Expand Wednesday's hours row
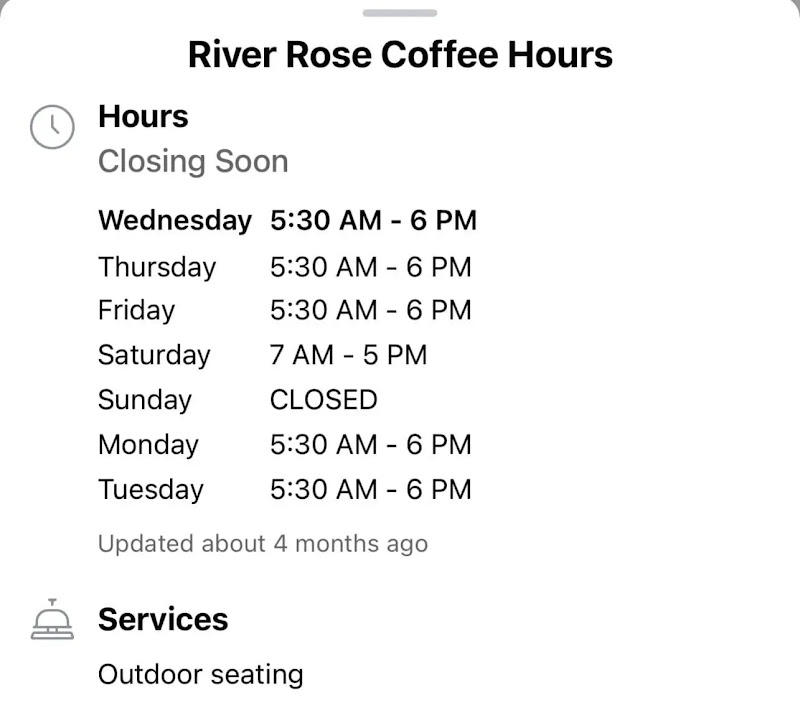Viewport: 800px width, 728px height. tap(287, 220)
